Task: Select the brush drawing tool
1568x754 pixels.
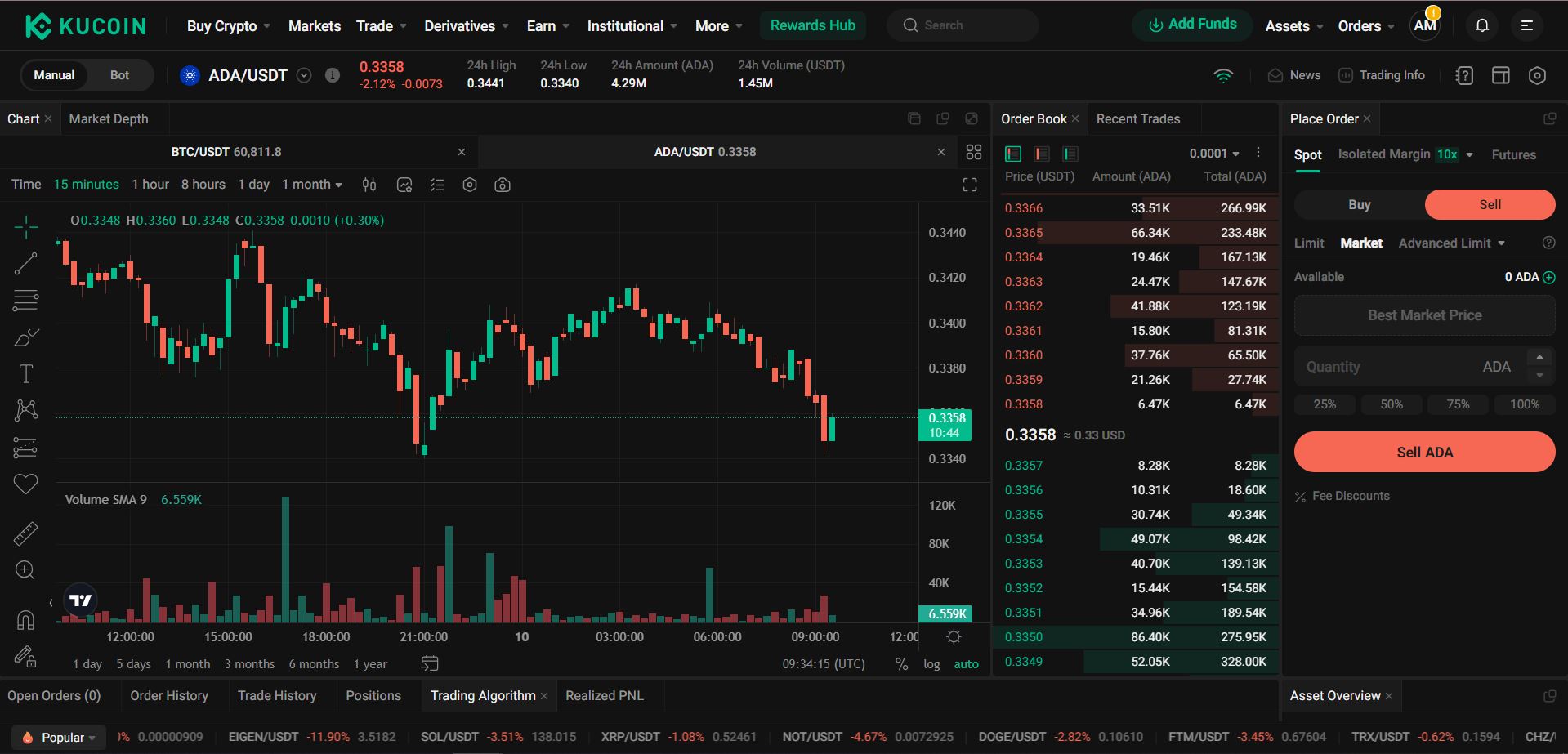Action: 26,337
